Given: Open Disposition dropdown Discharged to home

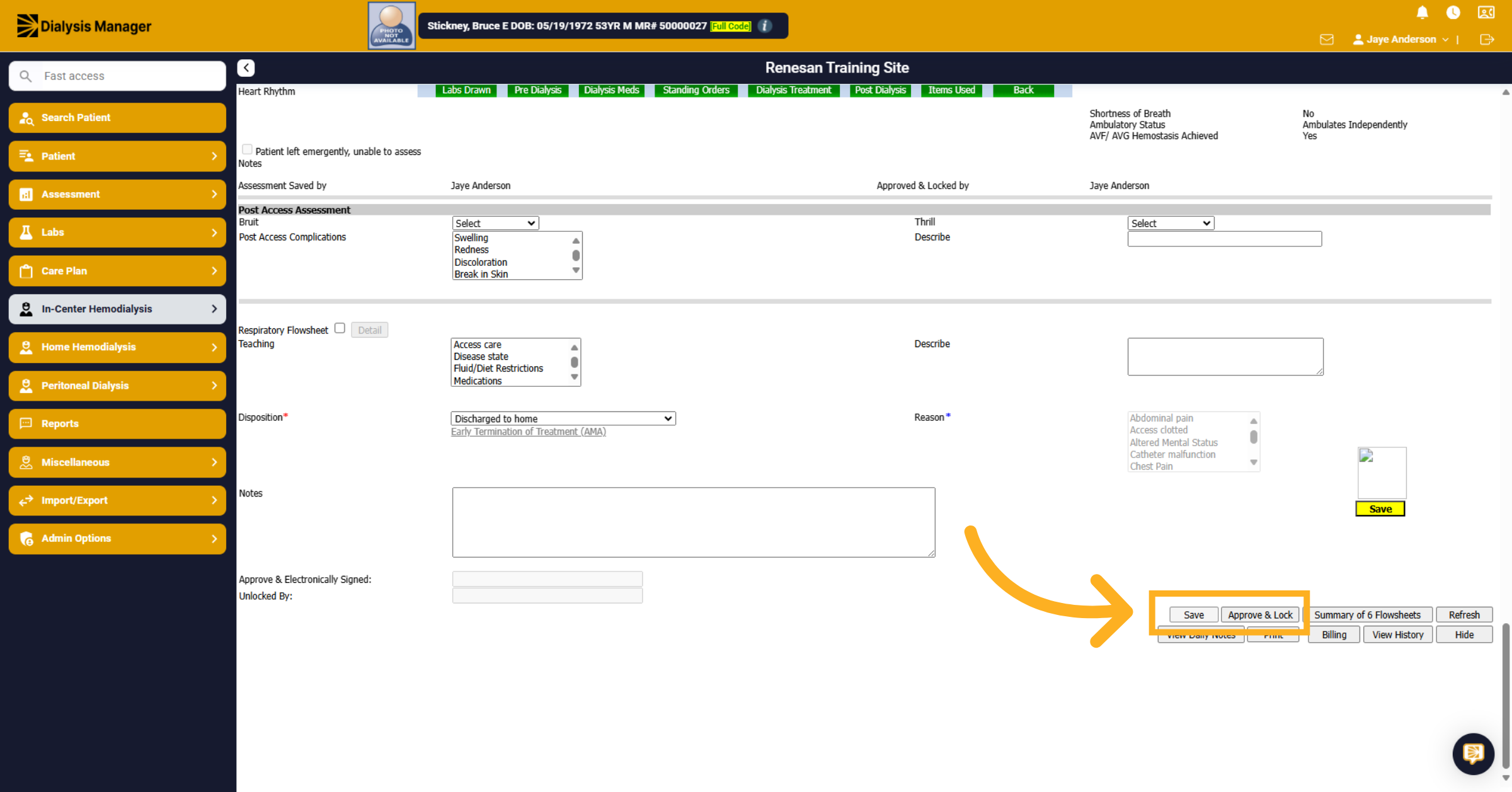Looking at the screenshot, I should pyautogui.click(x=563, y=418).
